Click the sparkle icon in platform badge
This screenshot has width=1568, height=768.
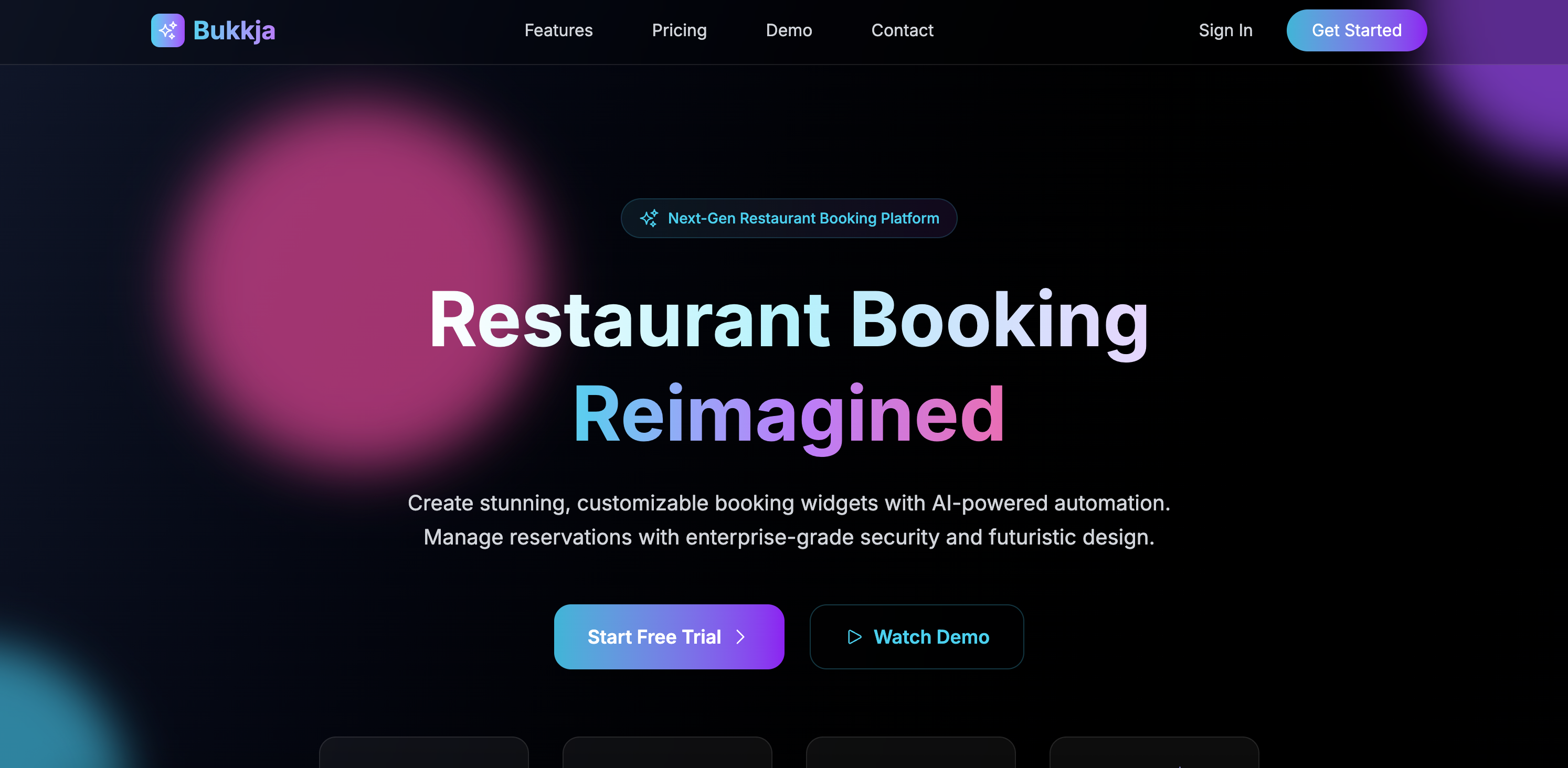[x=649, y=218]
